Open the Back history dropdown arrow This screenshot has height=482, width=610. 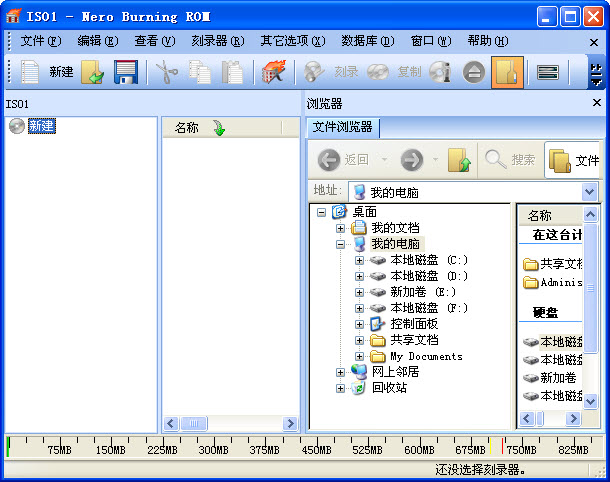(x=384, y=159)
